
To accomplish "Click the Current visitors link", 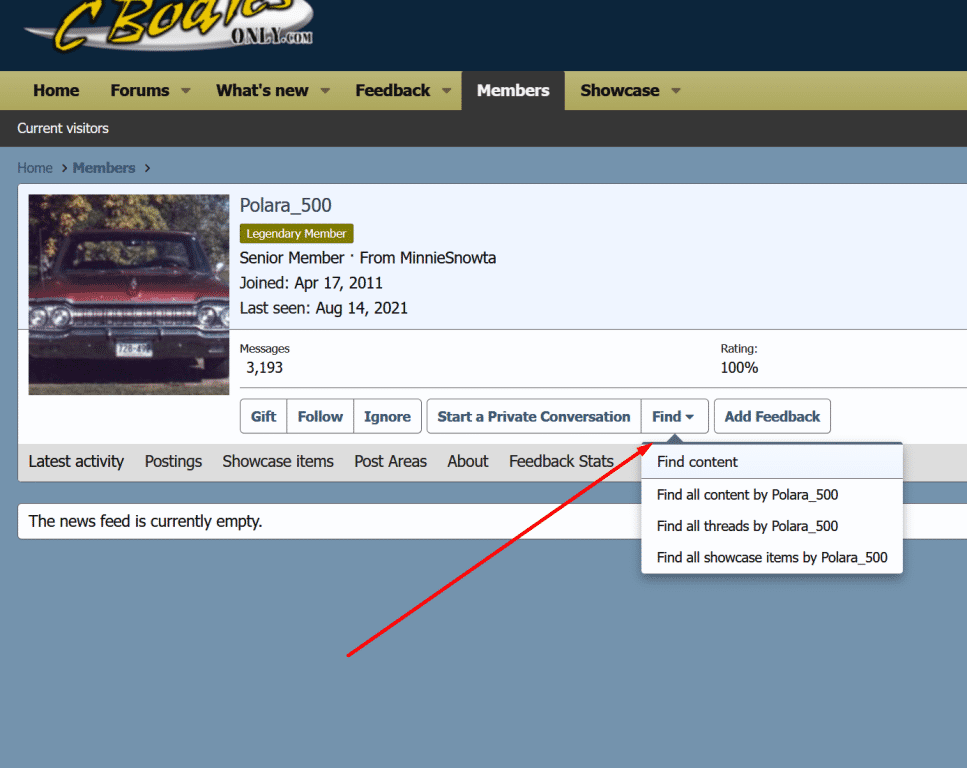I will click(63, 128).
